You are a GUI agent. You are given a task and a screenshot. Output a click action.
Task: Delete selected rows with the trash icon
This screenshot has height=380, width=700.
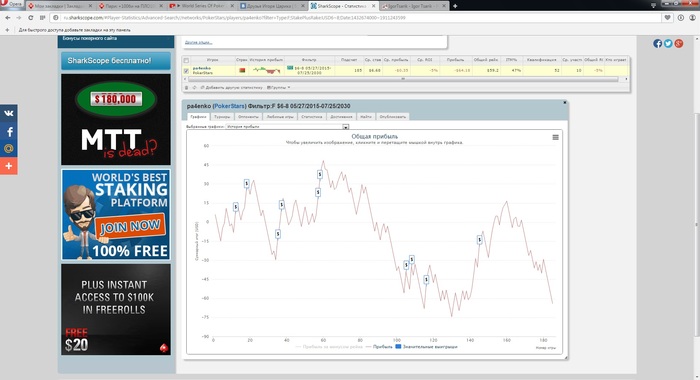pos(187,88)
